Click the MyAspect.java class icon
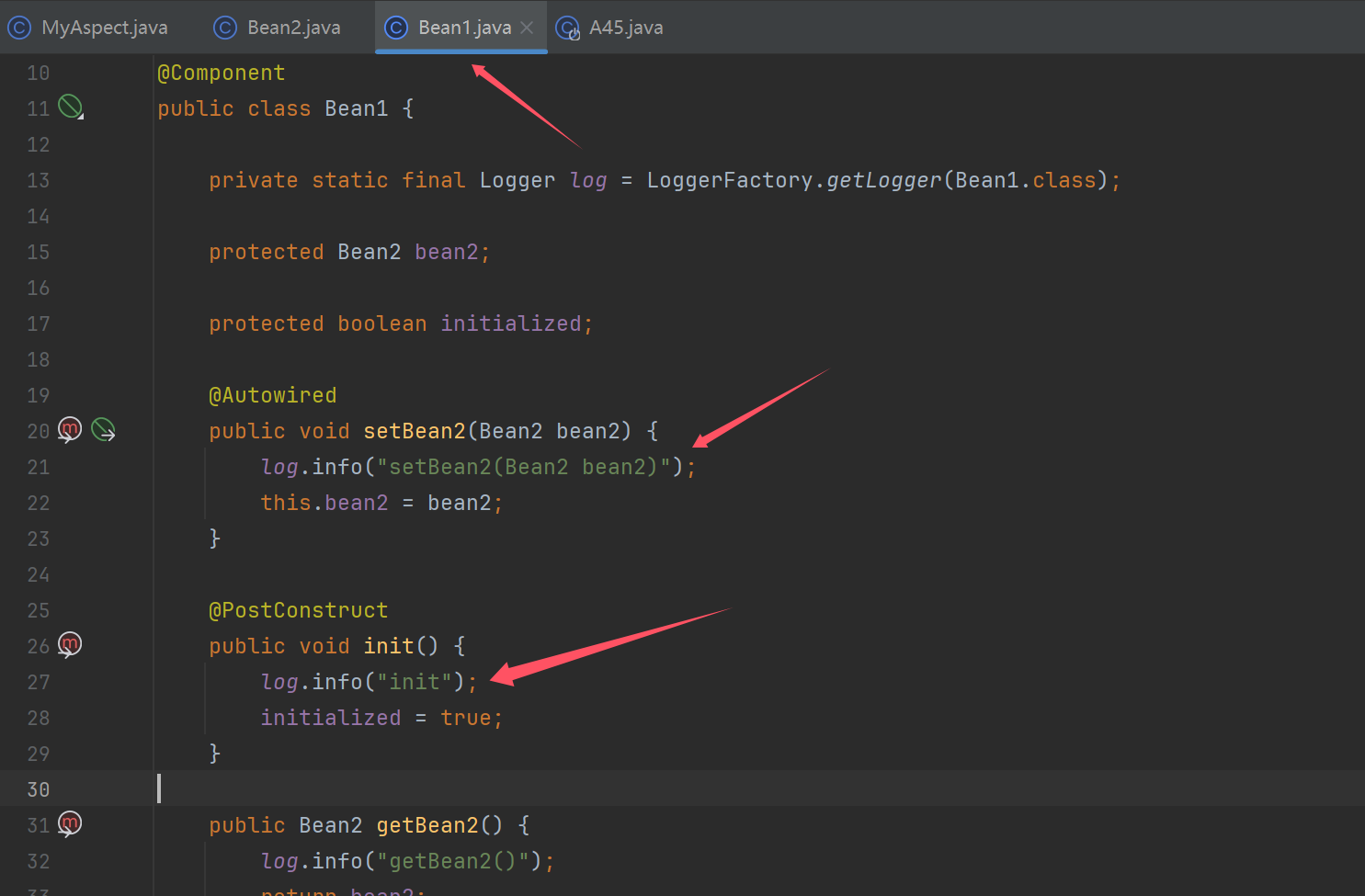The width and height of the screenshot is (1365, 896). tap(19, 28)
